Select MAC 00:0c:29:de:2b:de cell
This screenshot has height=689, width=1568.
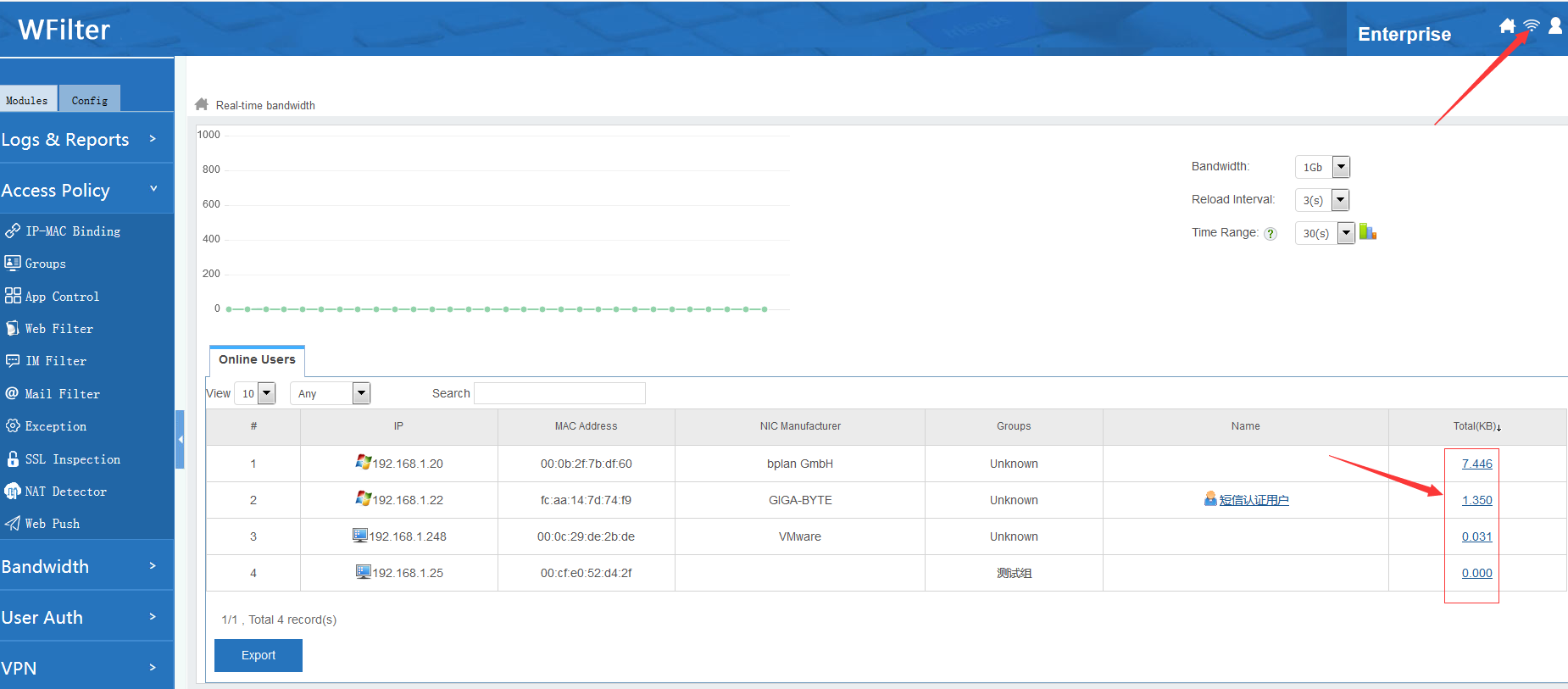click(586, 536)
